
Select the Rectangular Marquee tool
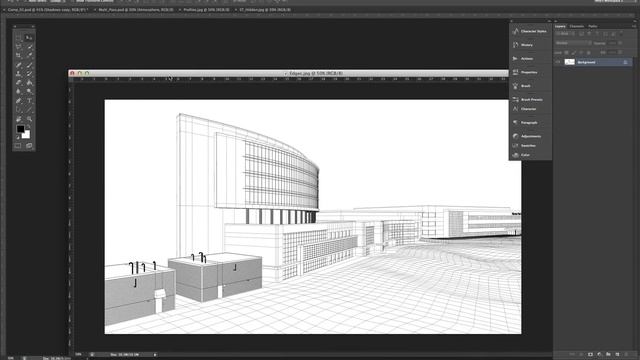pos(18,38)
